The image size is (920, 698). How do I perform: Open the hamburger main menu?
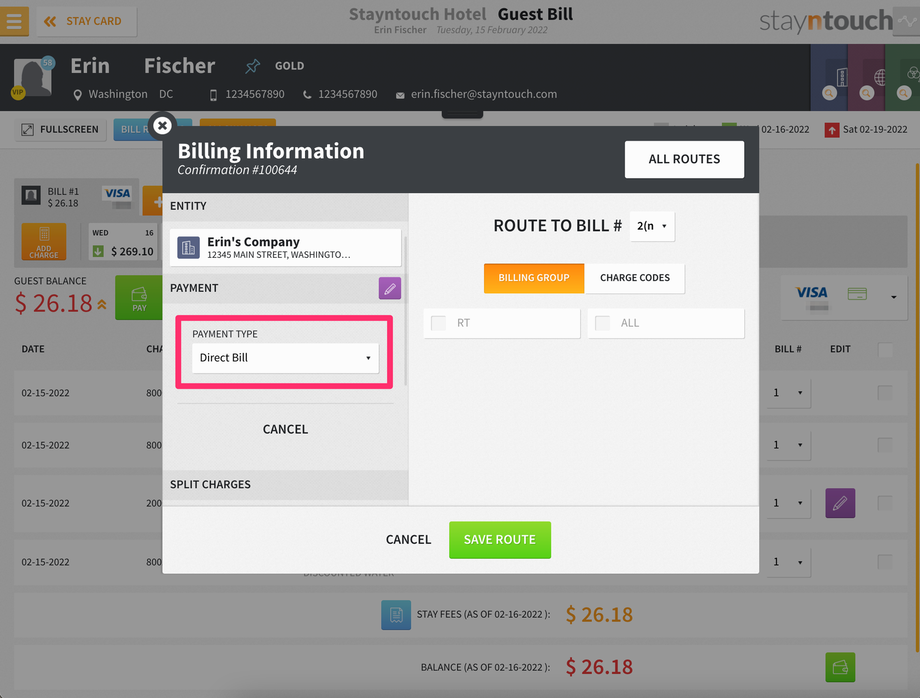point(13,21)
